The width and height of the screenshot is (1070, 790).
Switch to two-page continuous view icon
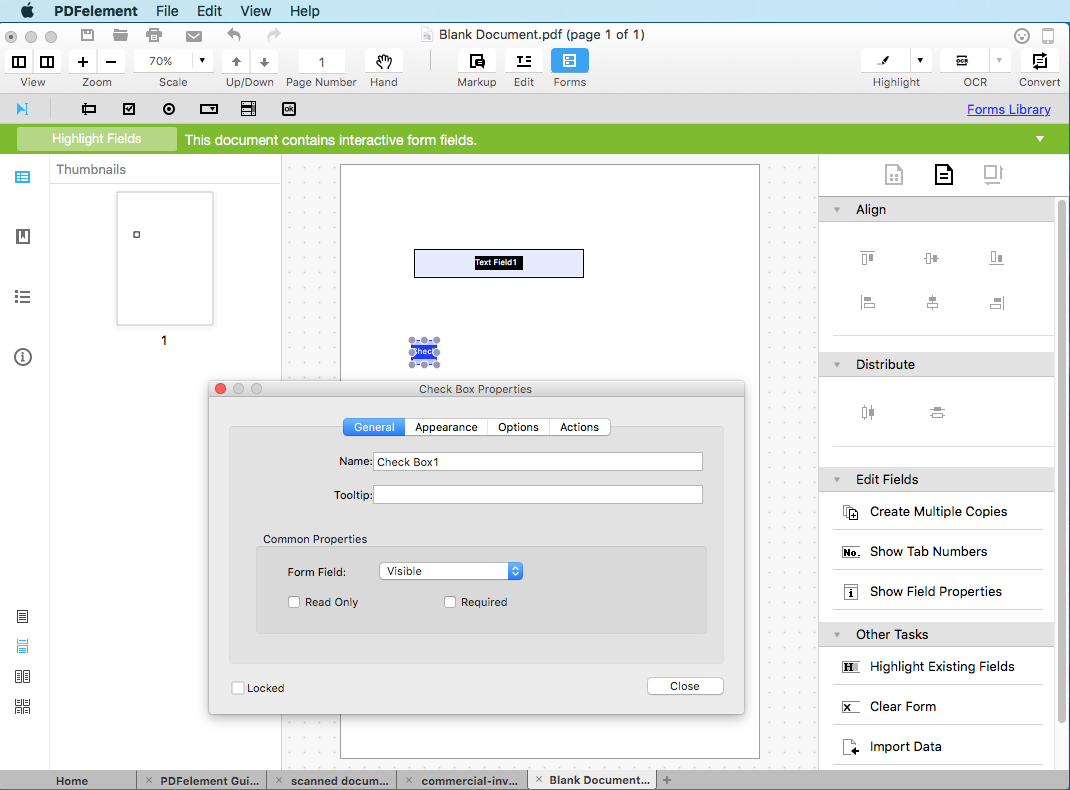click(23, 707)
